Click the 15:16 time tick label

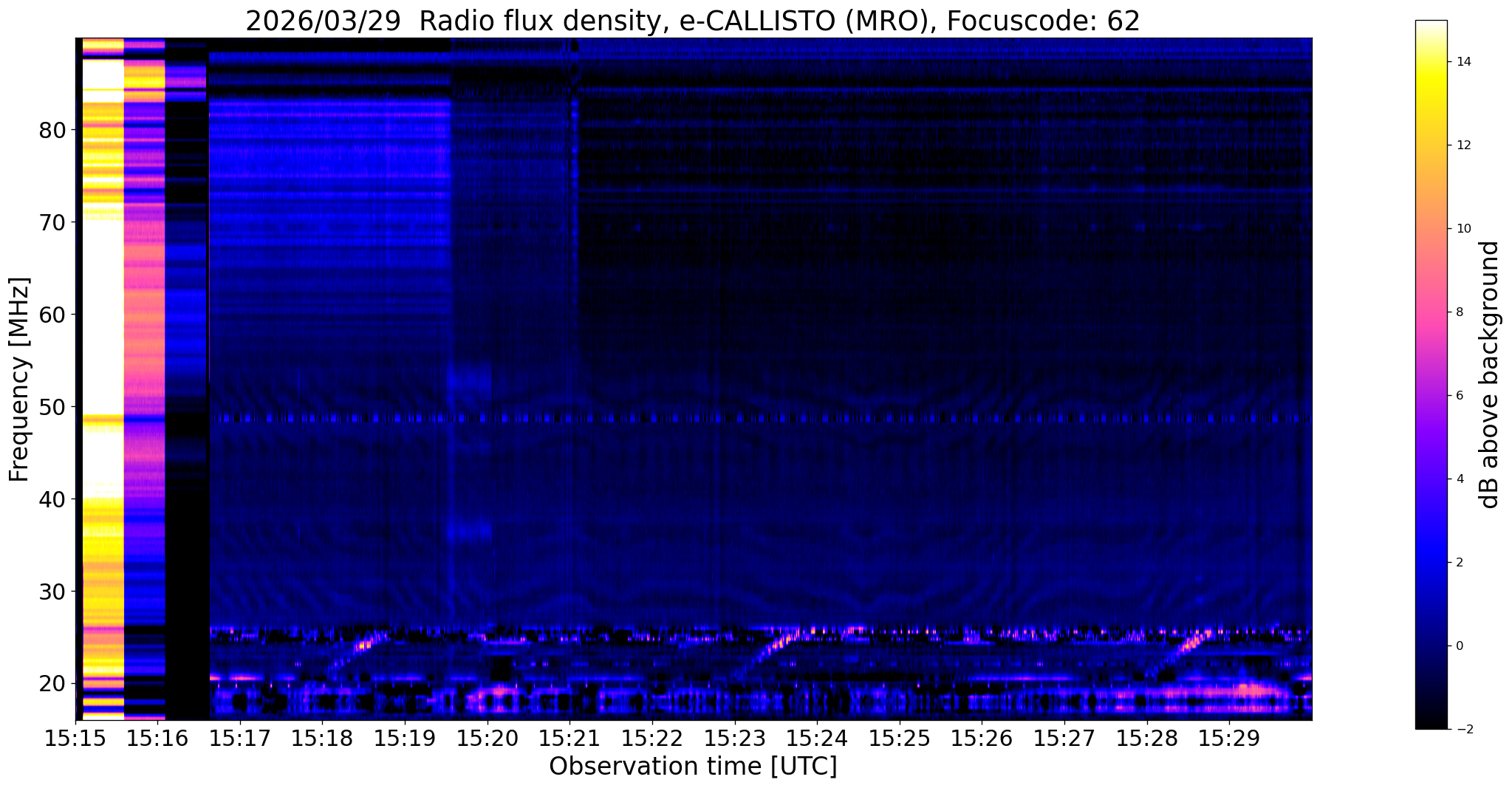pyautogui.click(x=157, y=738)
